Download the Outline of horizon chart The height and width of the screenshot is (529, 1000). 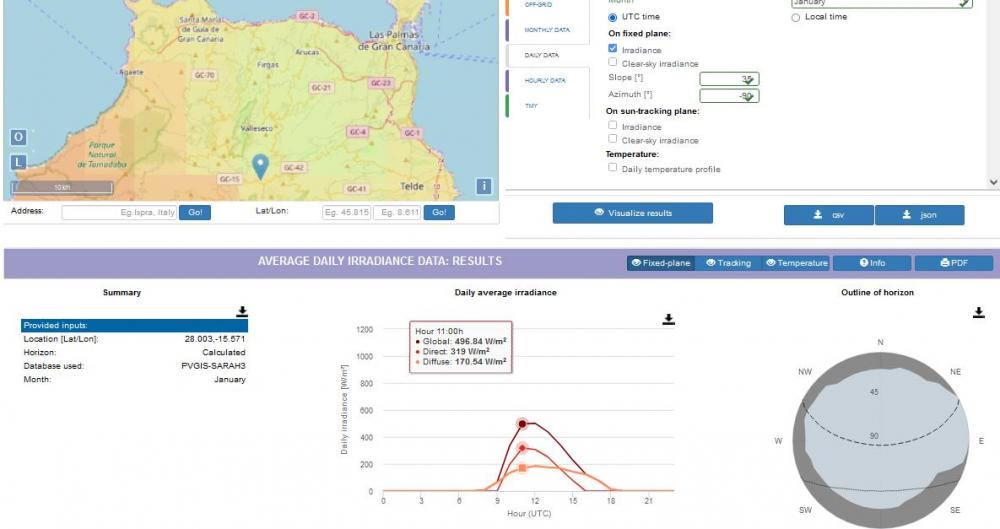[x=978, y=312]
